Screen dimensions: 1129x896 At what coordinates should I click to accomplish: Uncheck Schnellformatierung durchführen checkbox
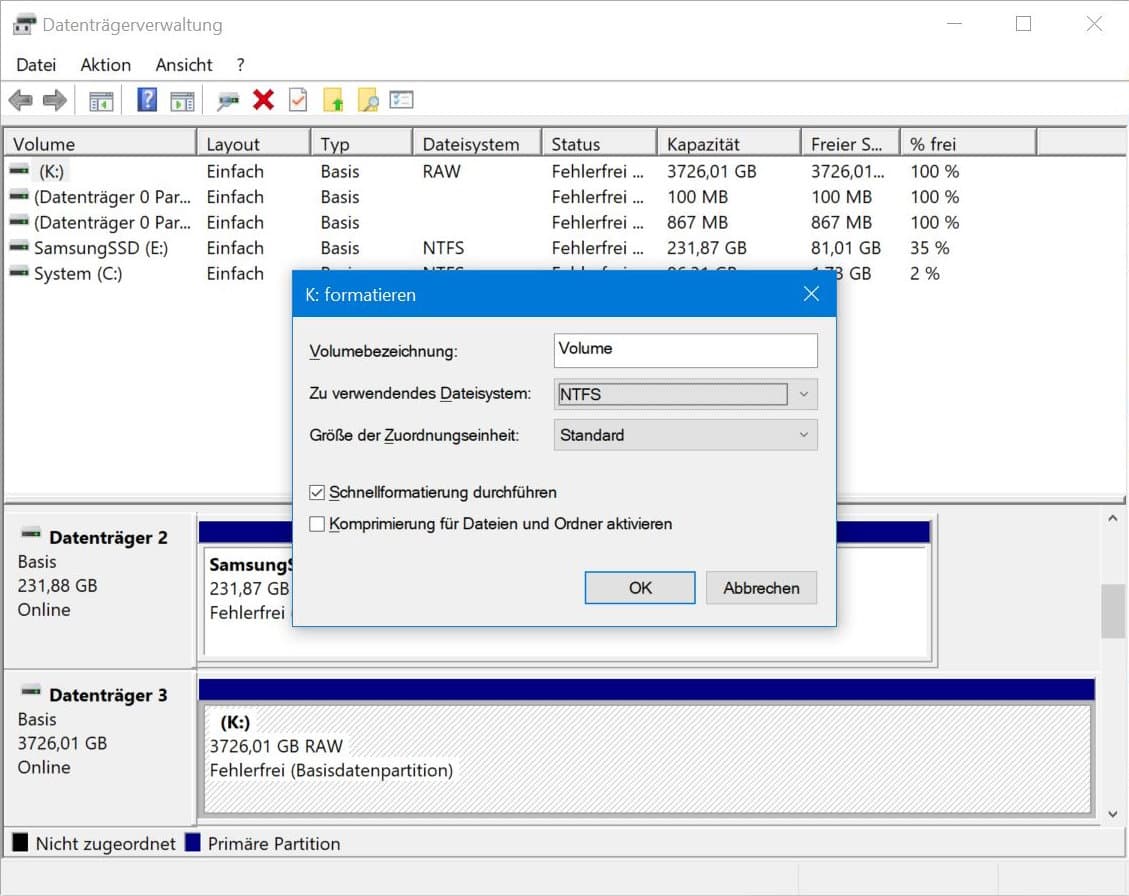(x=318, y=493)
